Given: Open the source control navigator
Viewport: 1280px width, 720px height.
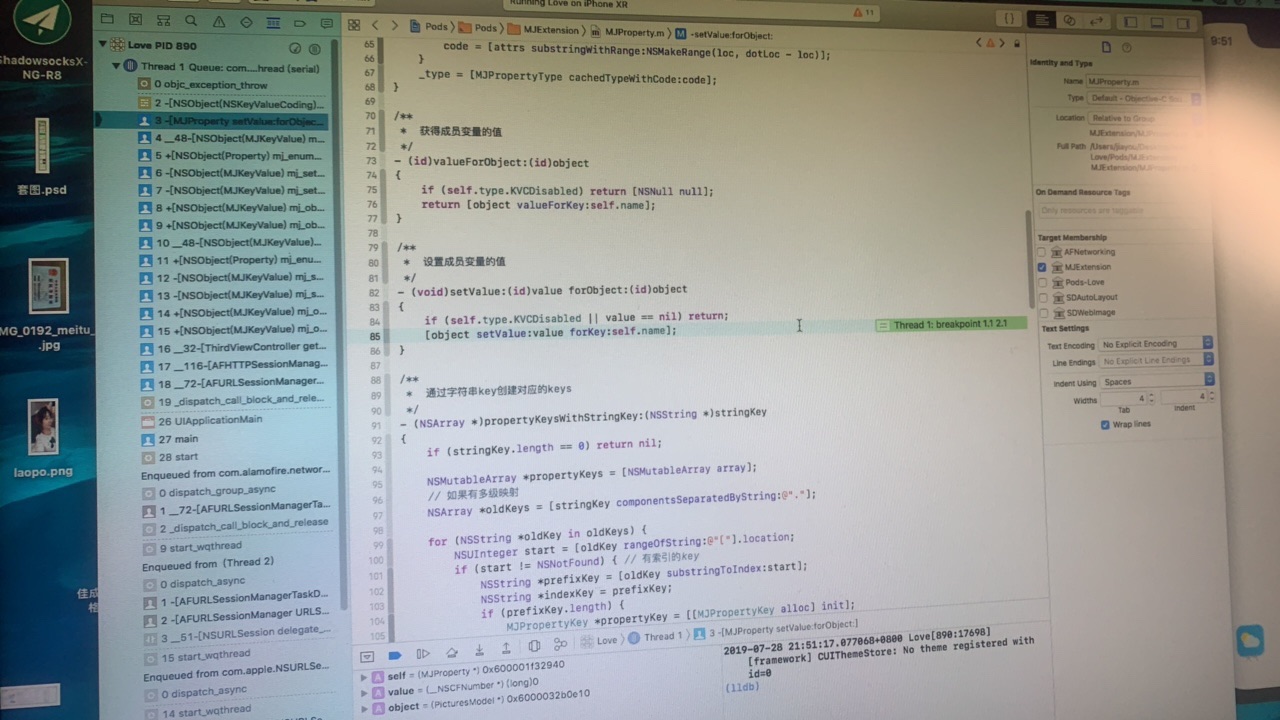Looking at the screenshot, I should point(135,20).
